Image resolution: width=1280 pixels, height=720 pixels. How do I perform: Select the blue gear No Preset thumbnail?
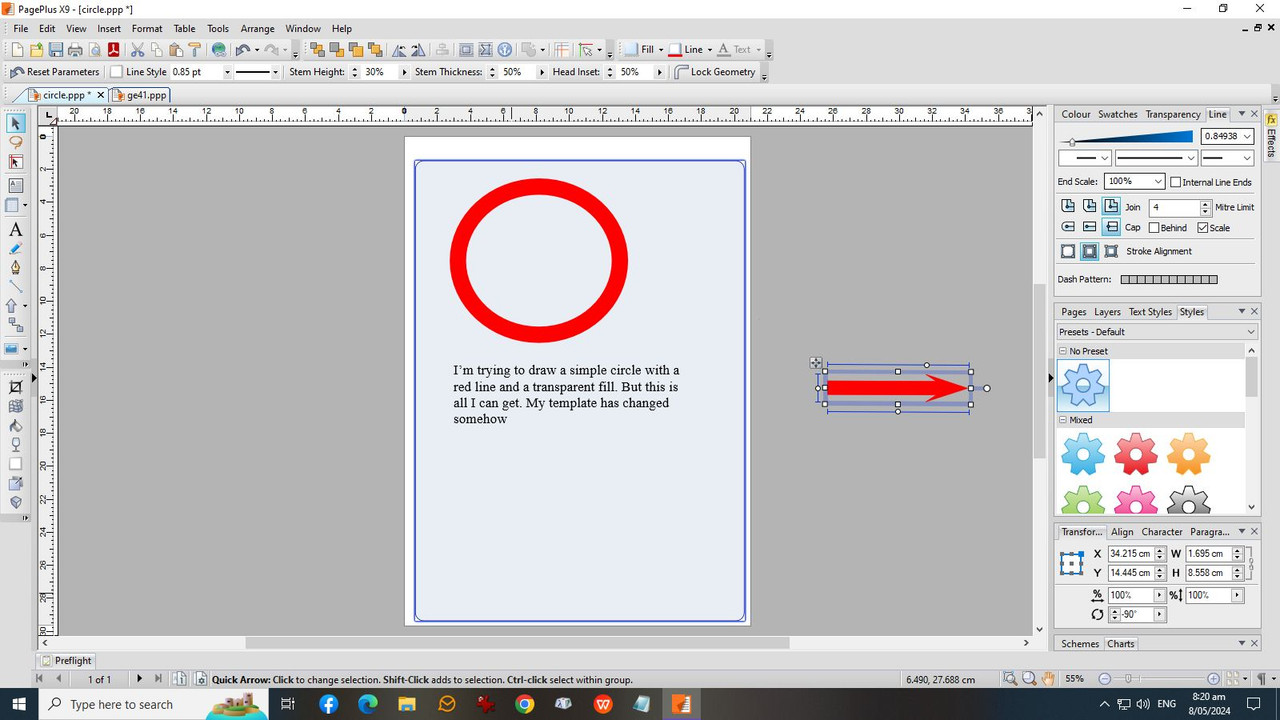click(1083, 385)
